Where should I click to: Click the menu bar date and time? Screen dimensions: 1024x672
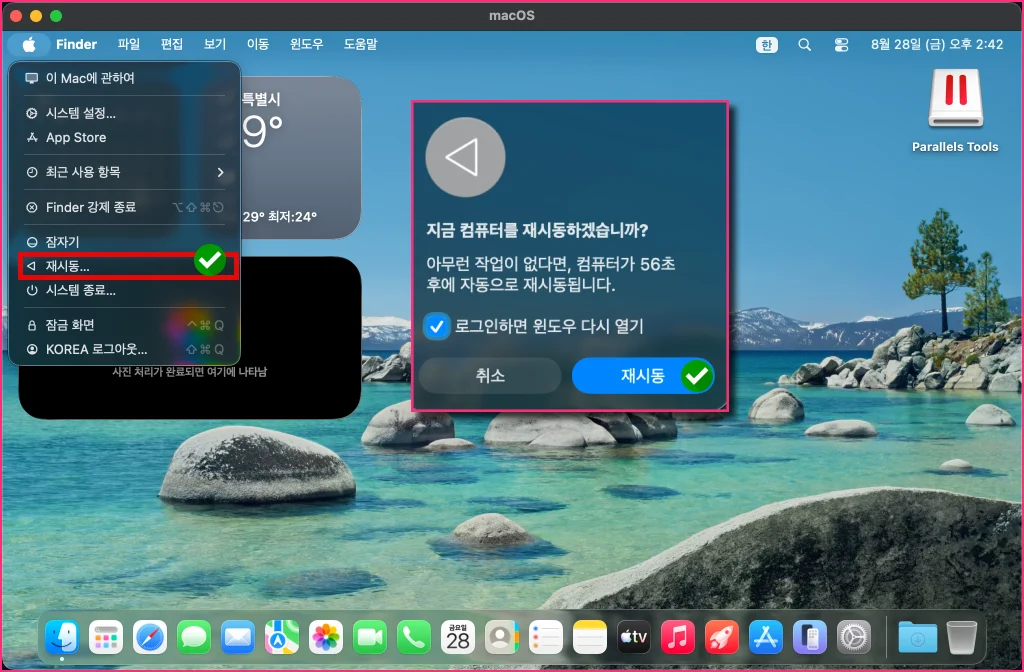click(936, 44)
